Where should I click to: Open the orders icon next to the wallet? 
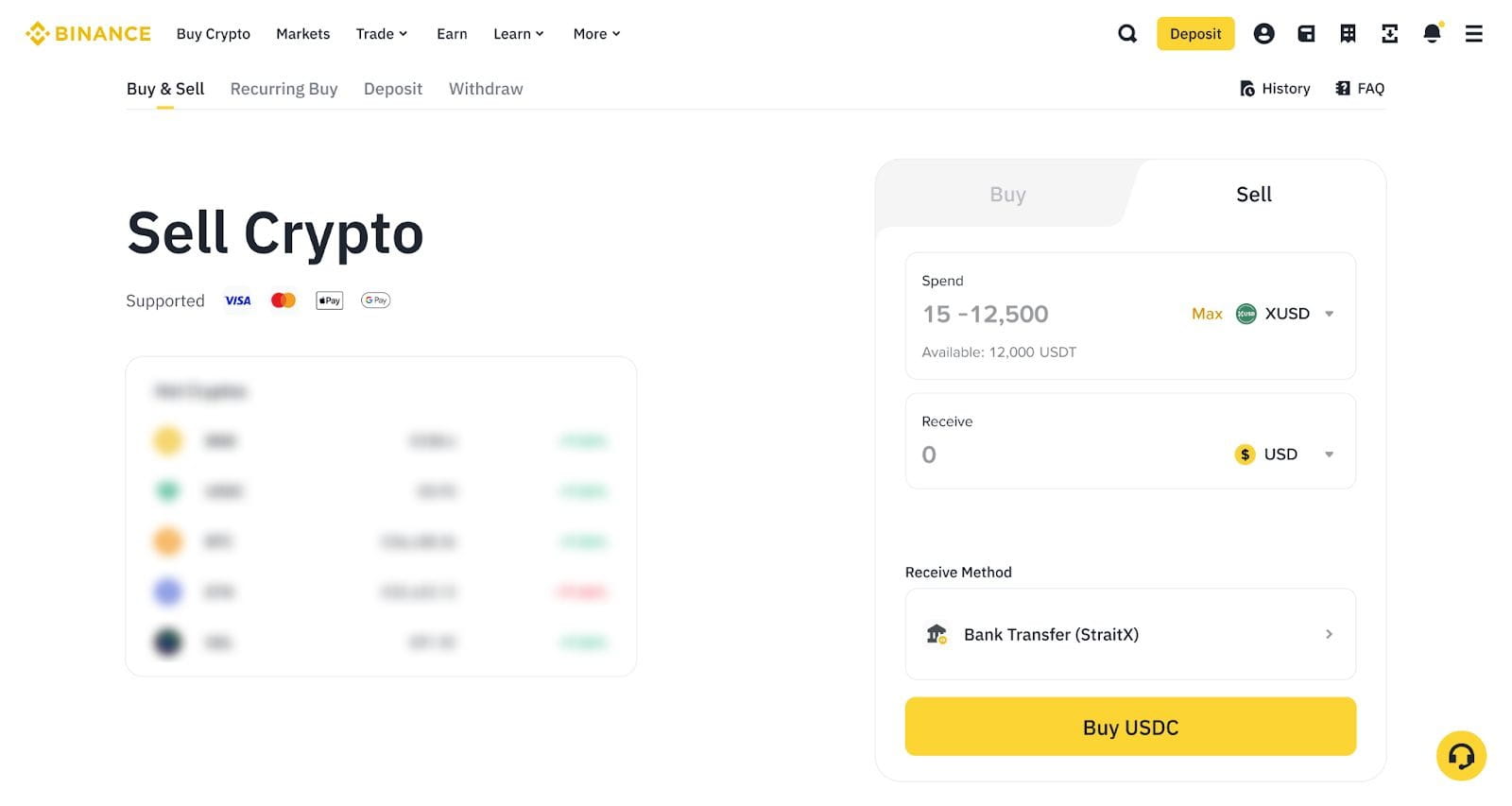1348,33
